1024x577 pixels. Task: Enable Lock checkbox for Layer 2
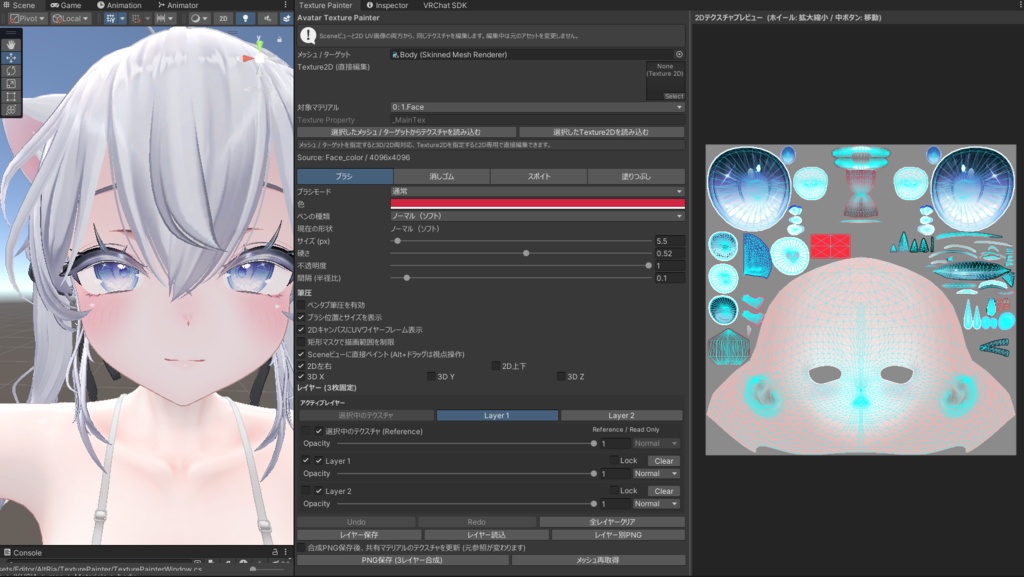614,490
